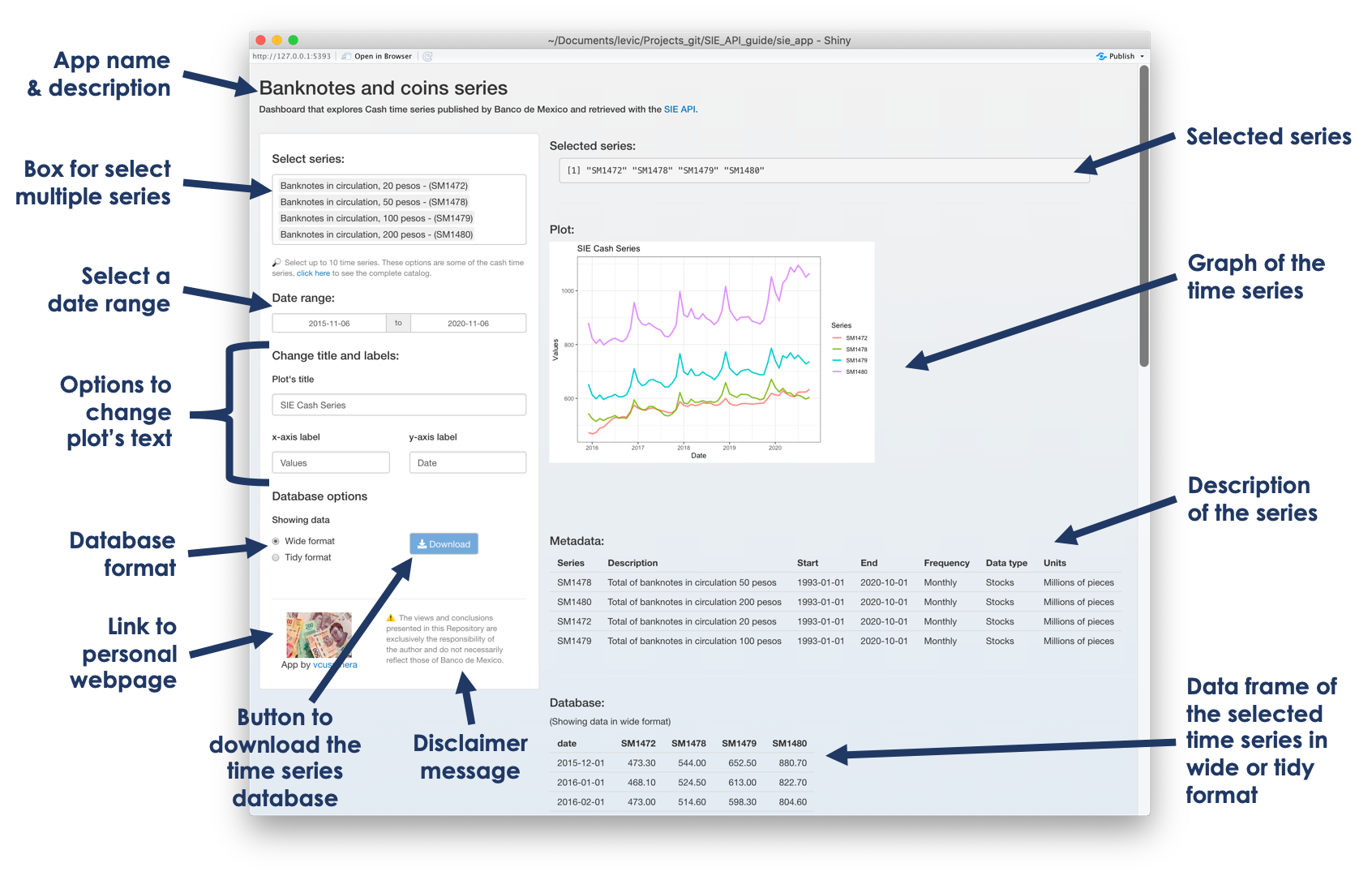
Task: Select Banknotes in circulation, 20 pesos (SM1472)
Action: pyautogui.click(x=374, y=186)
